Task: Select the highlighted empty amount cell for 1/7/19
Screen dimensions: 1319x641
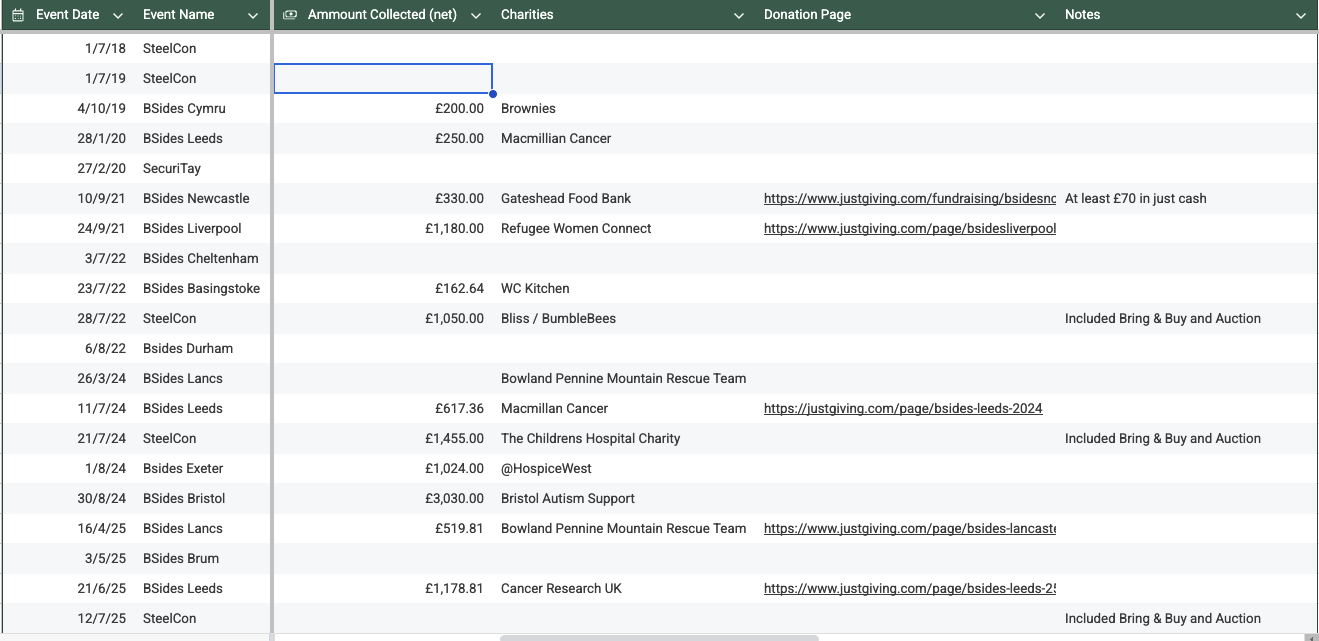Action: point(383,79)
